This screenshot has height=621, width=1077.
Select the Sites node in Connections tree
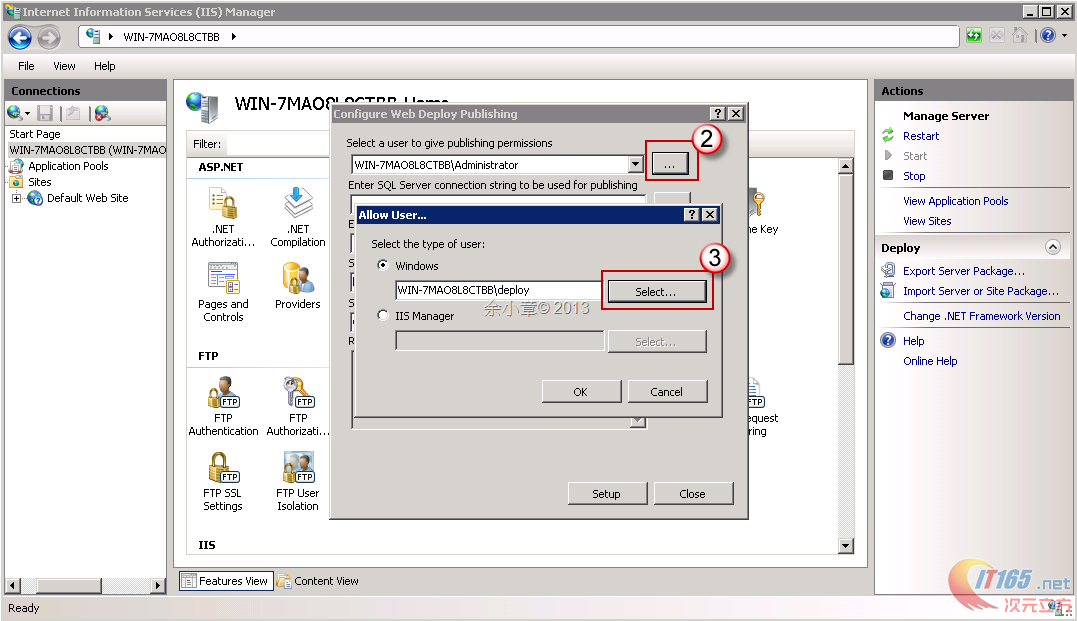(x=39, y=182)
